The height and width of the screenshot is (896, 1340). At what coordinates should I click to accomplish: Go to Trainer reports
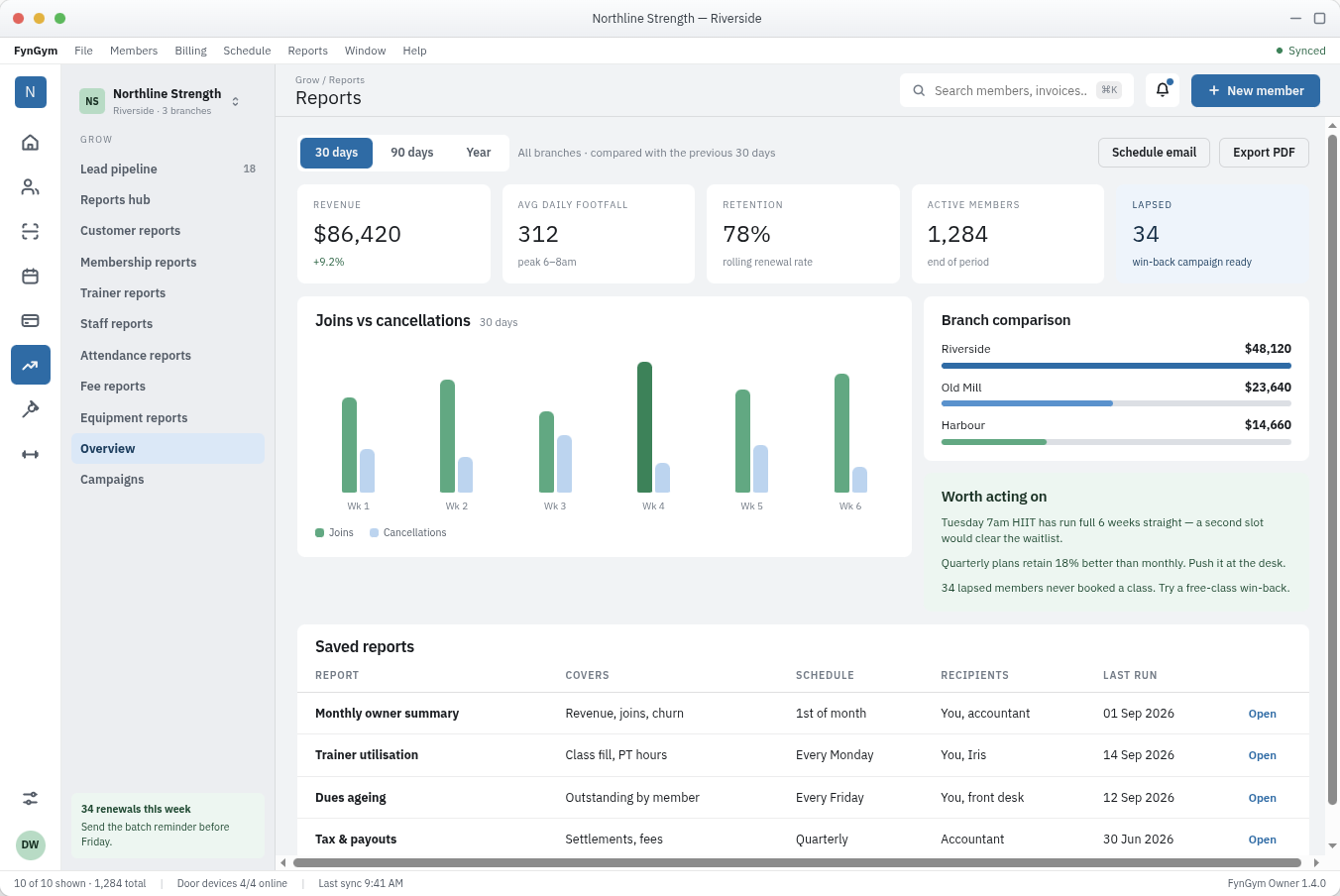(x=167, y=293)
